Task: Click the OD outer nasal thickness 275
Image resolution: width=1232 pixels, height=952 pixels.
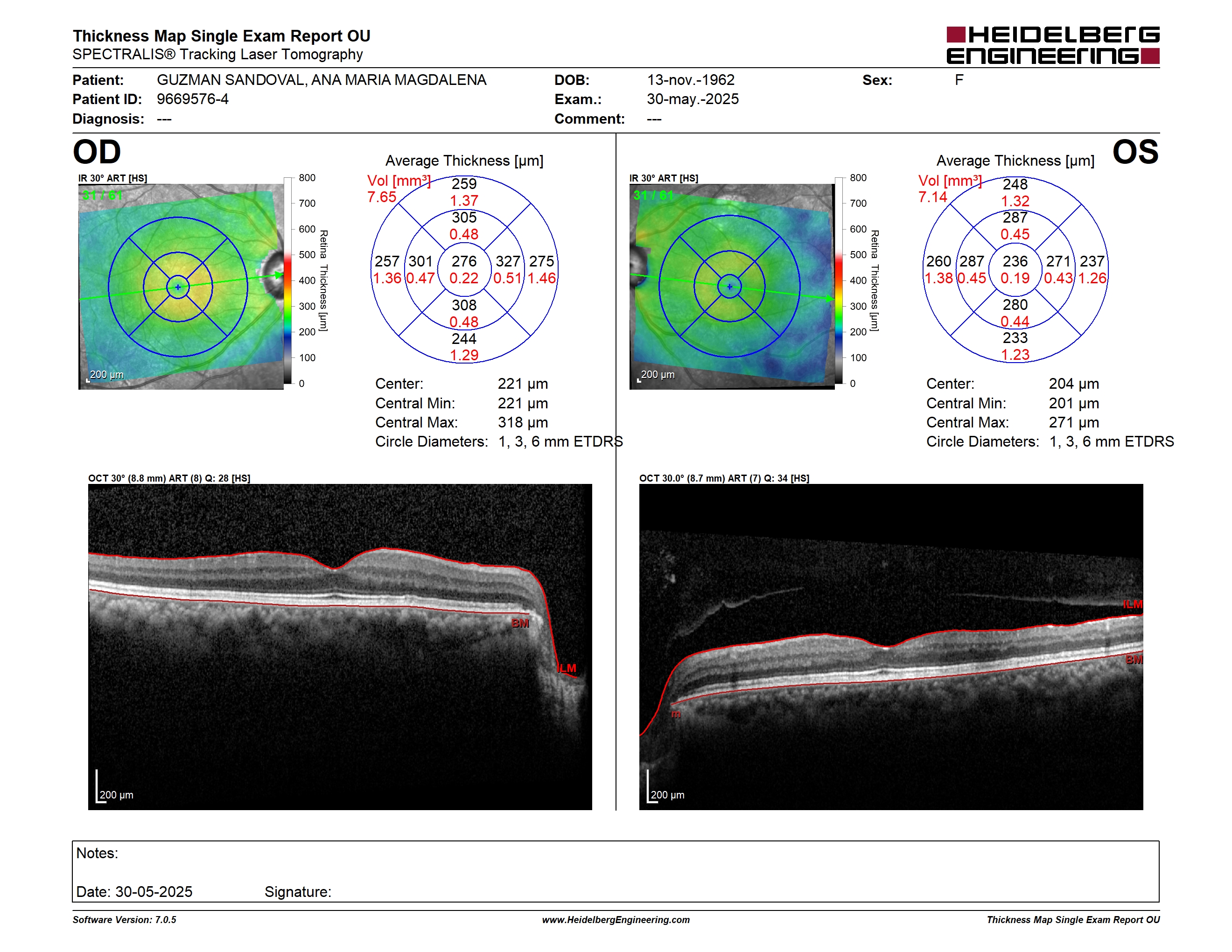Action: tap(541, 261)
